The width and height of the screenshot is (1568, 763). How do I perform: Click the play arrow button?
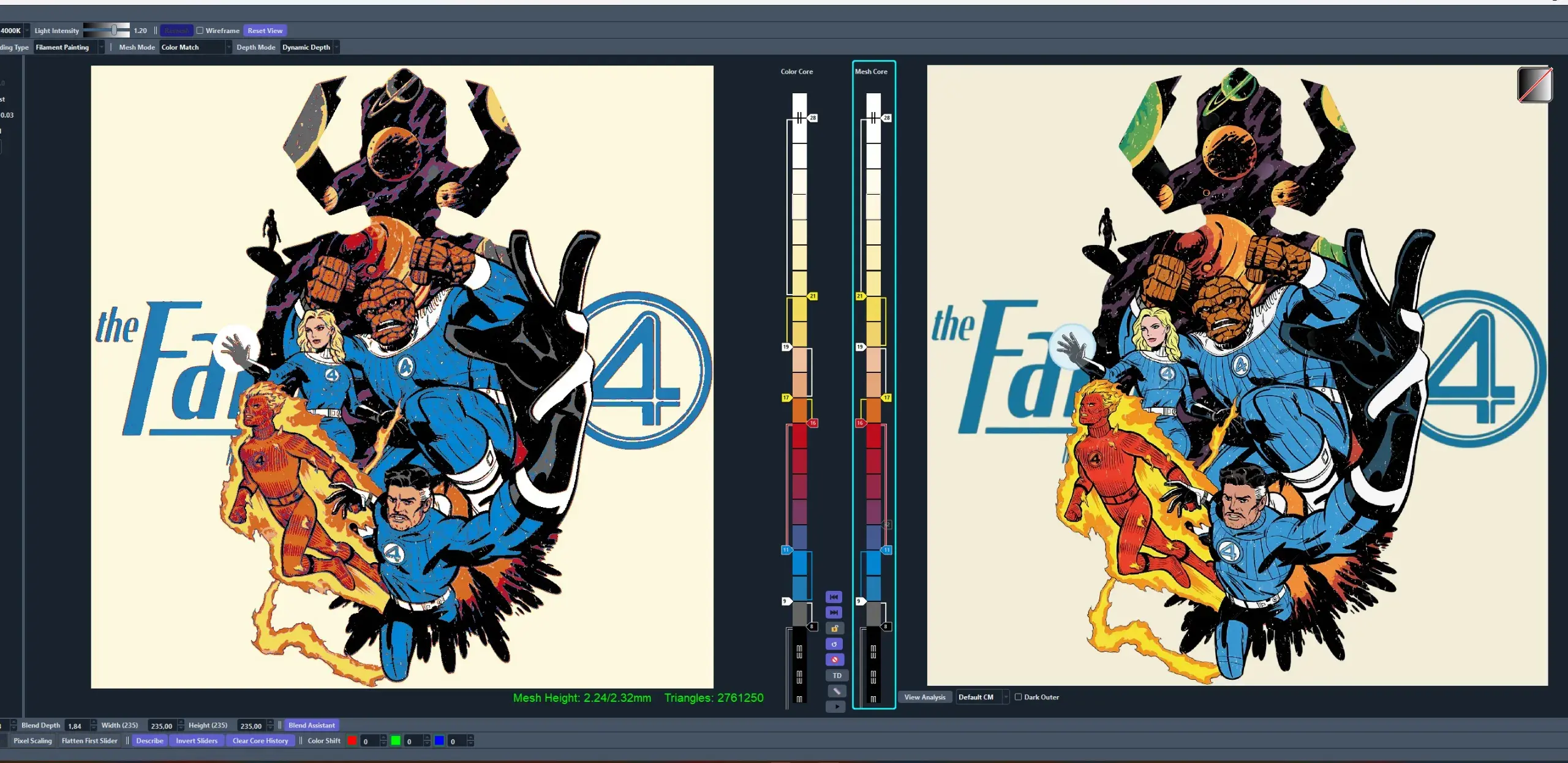[836, 706]
